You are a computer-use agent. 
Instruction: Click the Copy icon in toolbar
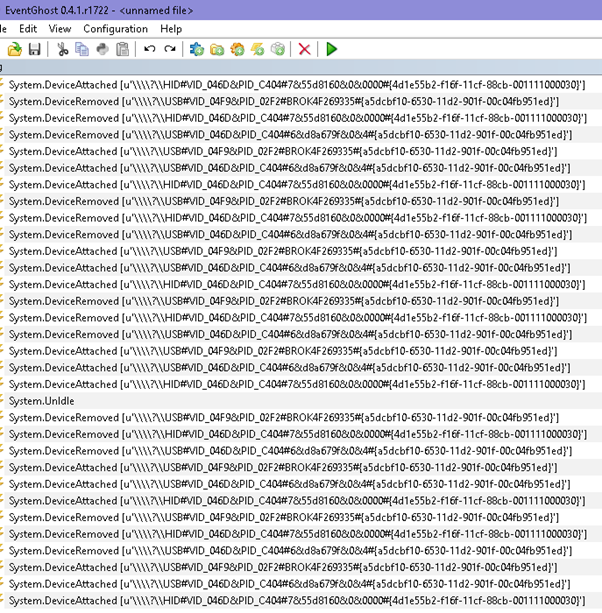[x=82, y=50]
